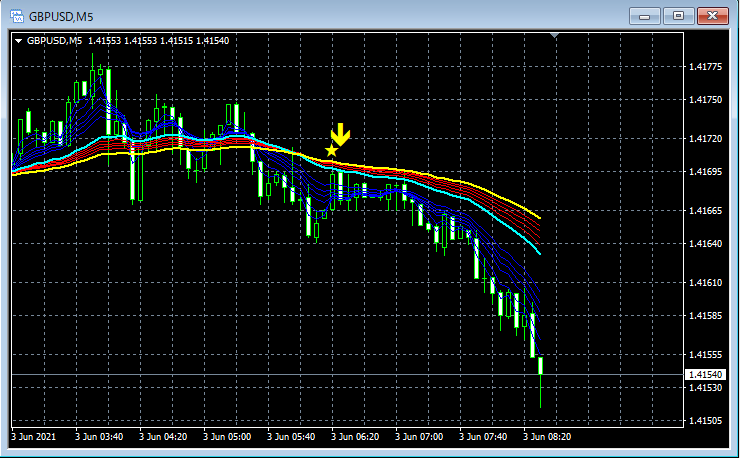Click the 1.41640 price scale value
Image resolution: width=741 pixels, height=458 pixels.
click(x=705, y=243)
